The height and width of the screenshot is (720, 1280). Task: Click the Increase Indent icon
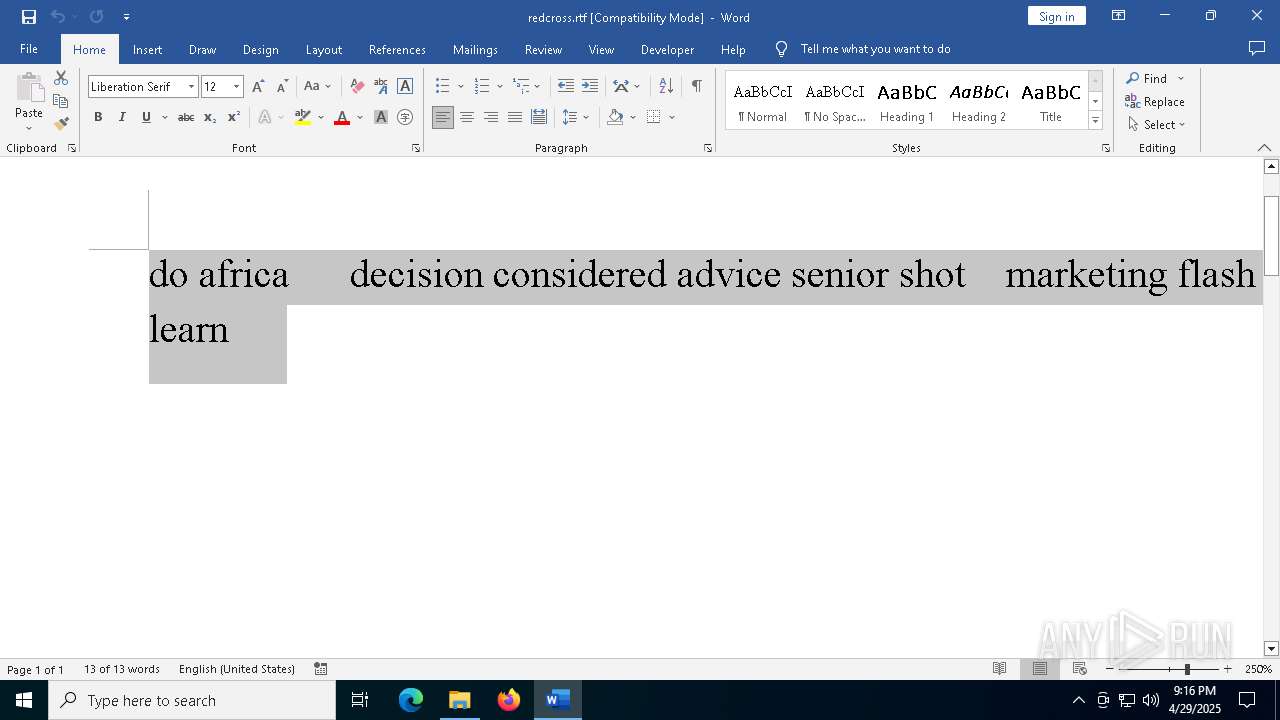(589, 87)
